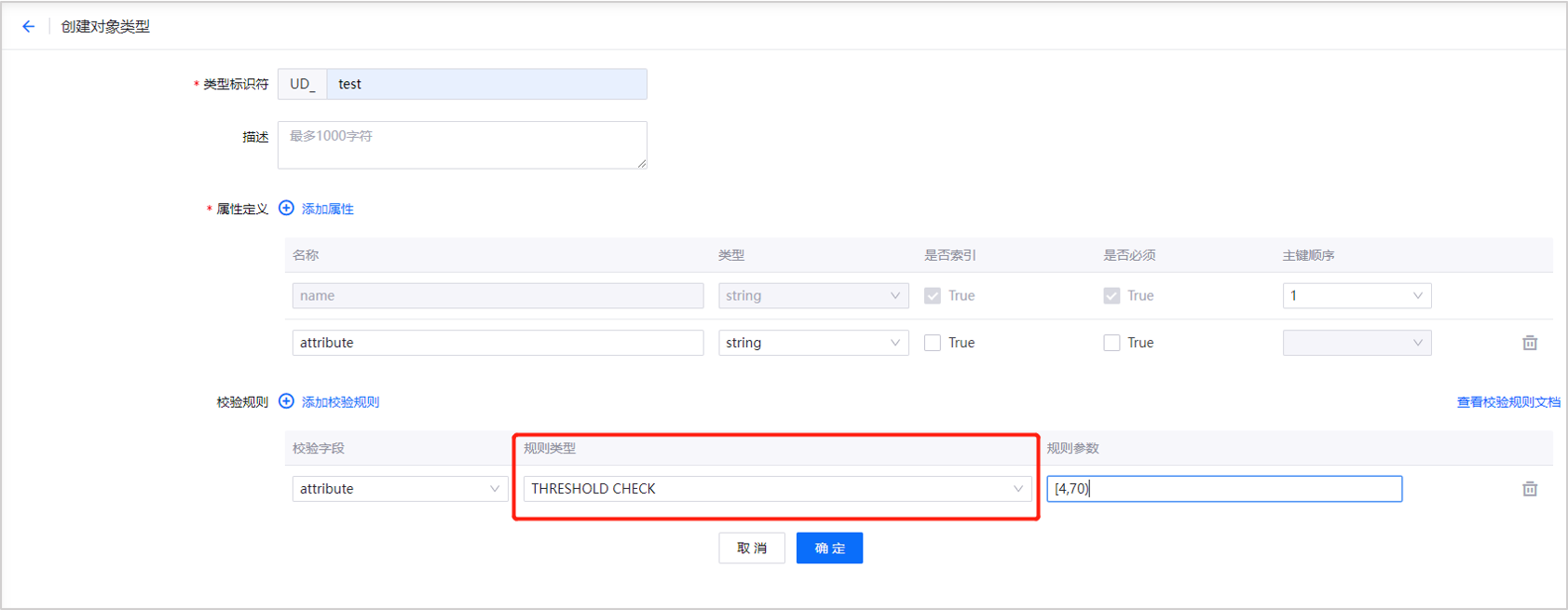Toggle 是否必须 checkbox in name row

click(x=1111, y=296)
